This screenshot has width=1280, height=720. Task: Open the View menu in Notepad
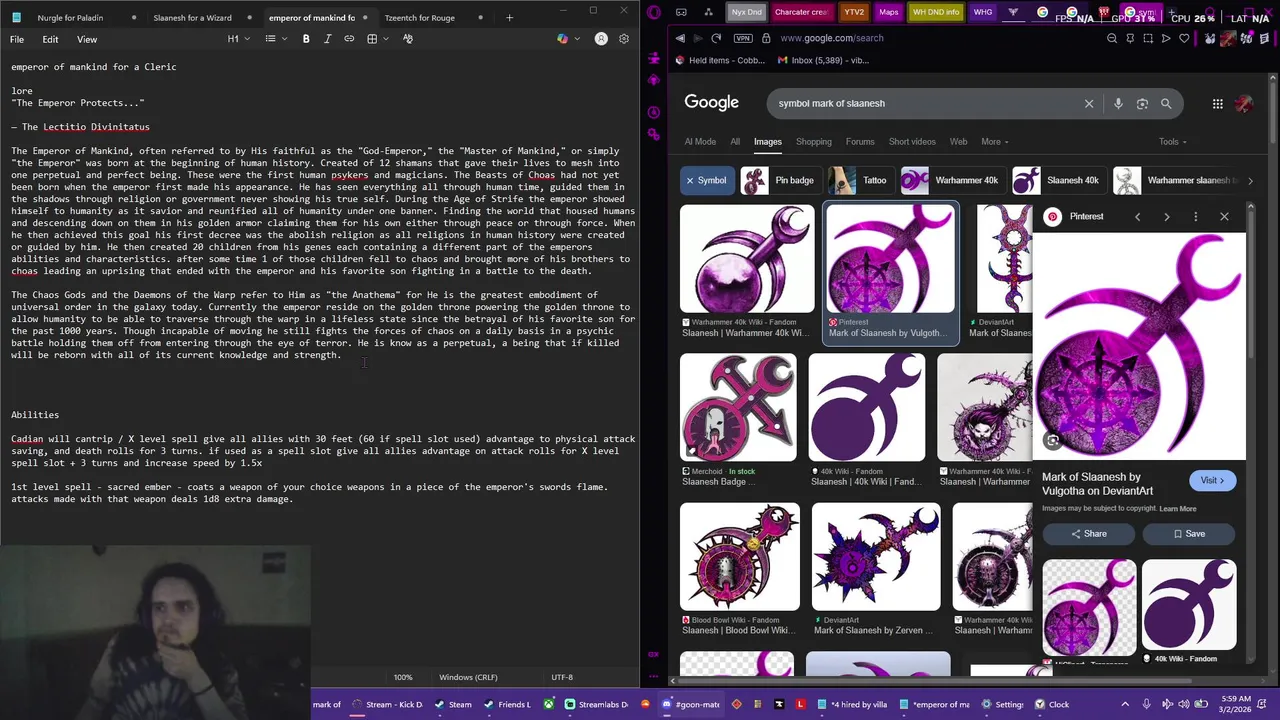87,39
